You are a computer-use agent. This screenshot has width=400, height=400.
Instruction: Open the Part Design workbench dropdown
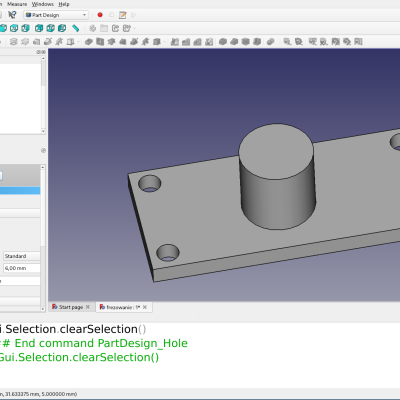(x=56, y=15)
